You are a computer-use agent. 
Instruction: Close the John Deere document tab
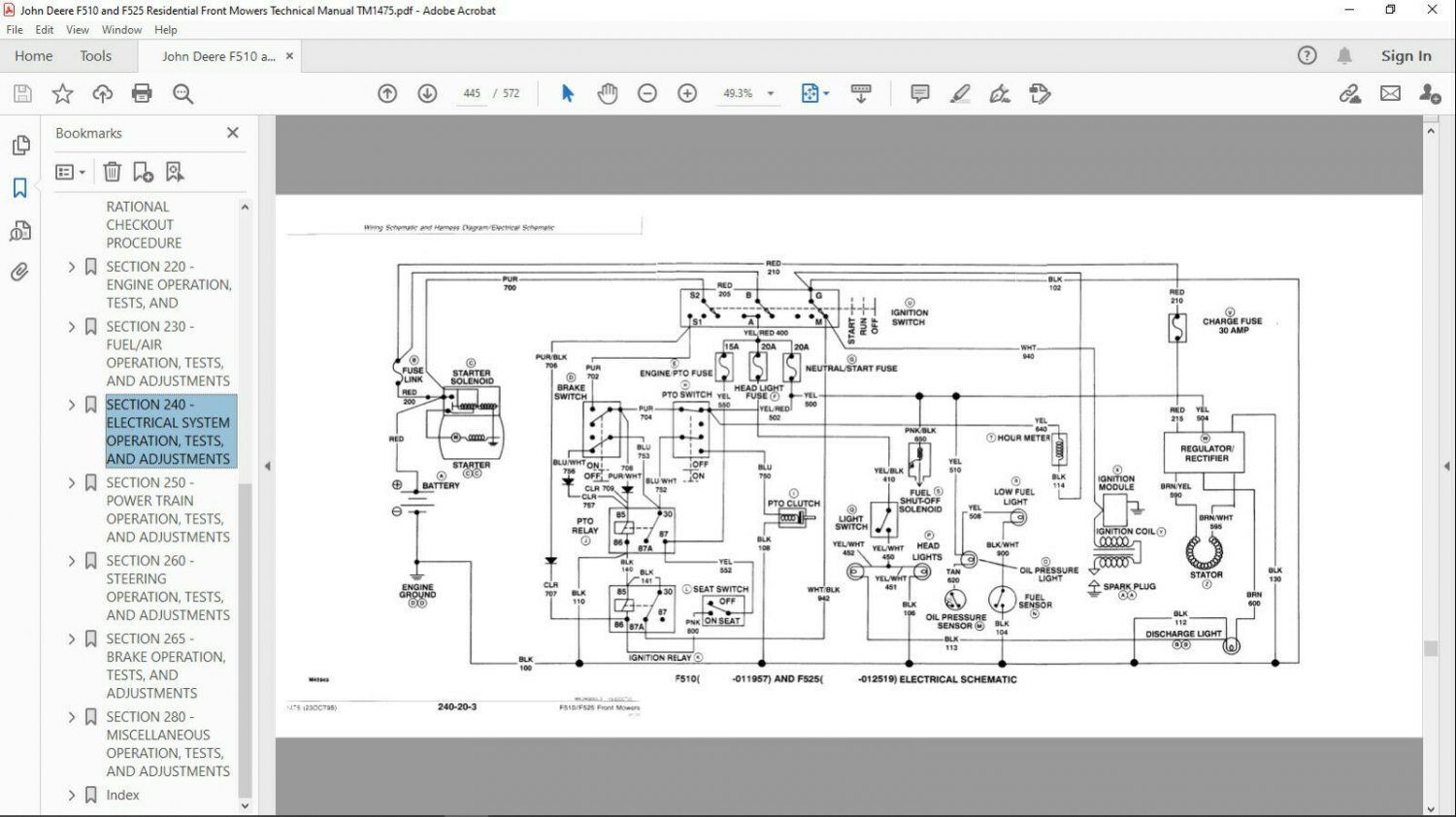click(289, 56)
